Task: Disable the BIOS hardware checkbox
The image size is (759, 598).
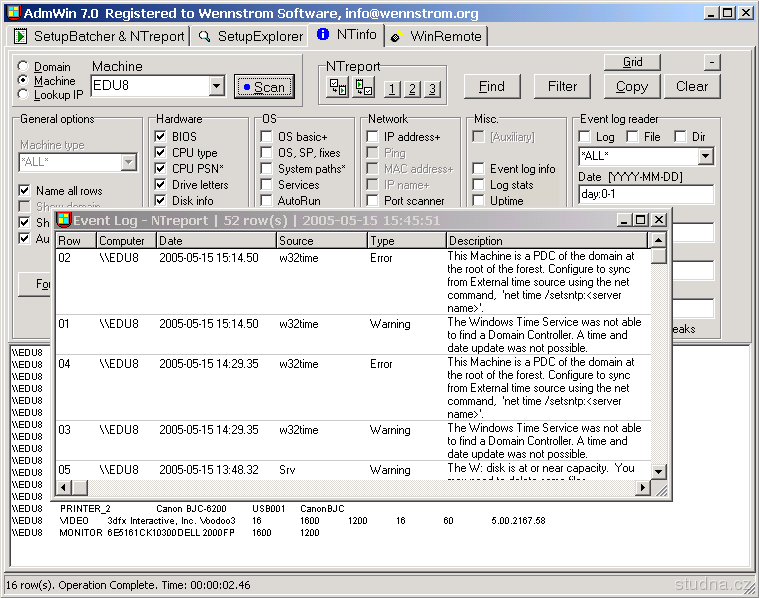Action: click(x=160, y=137)
